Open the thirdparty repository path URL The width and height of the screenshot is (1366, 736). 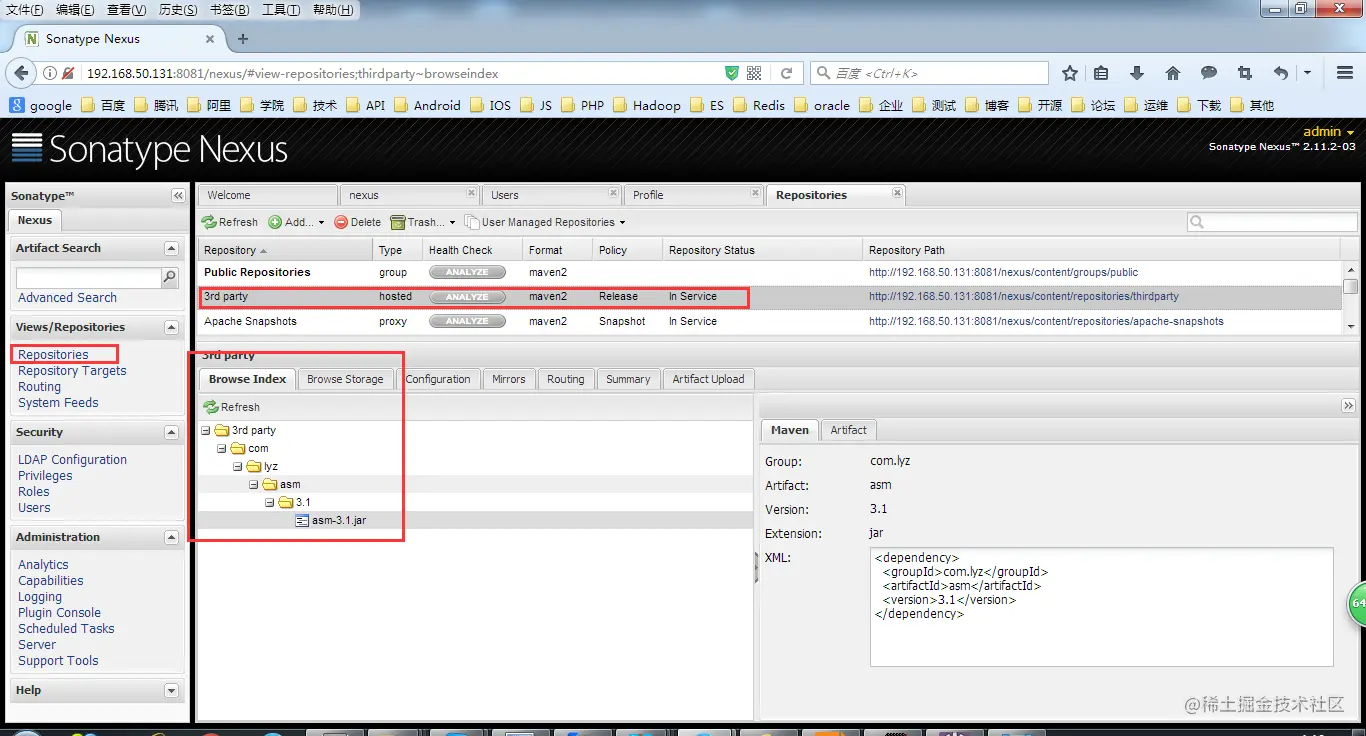pyautogui.click(x=1024, y=297)
